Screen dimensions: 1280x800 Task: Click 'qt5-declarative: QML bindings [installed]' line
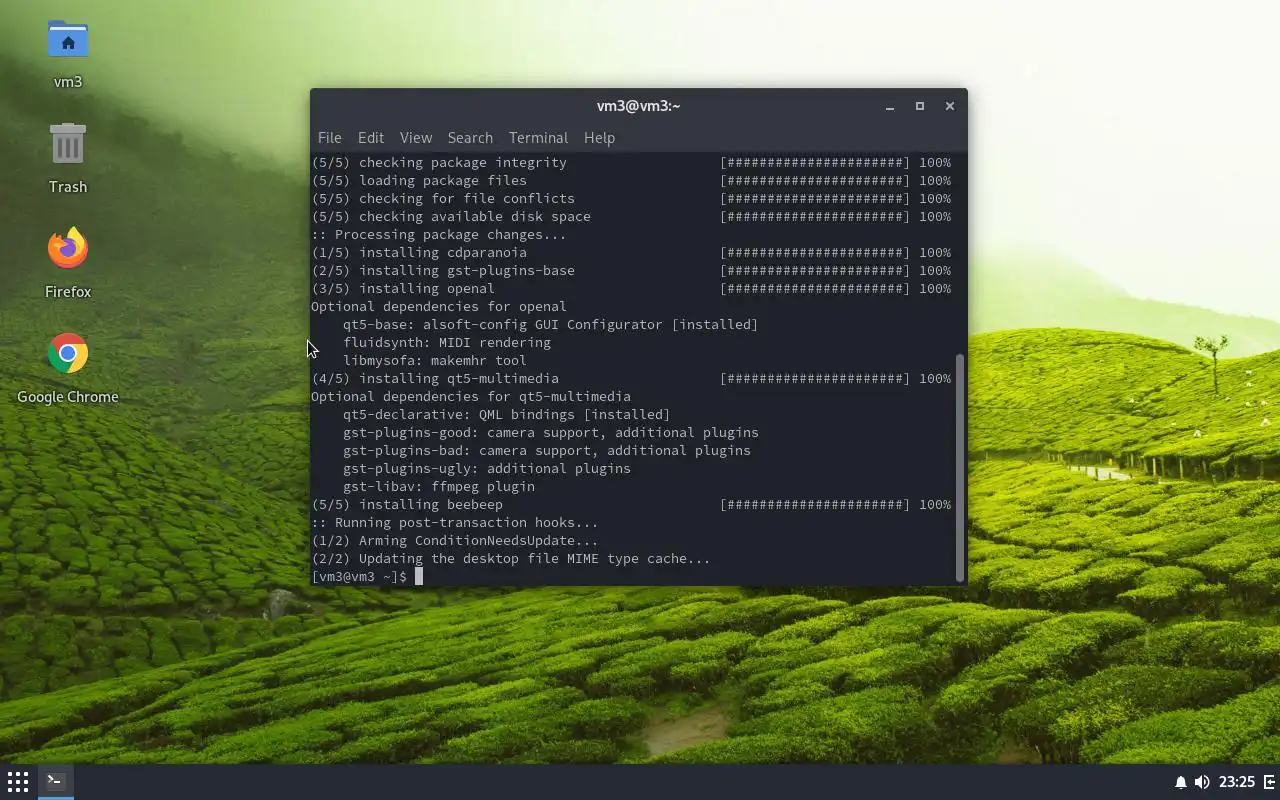point(507,415)
